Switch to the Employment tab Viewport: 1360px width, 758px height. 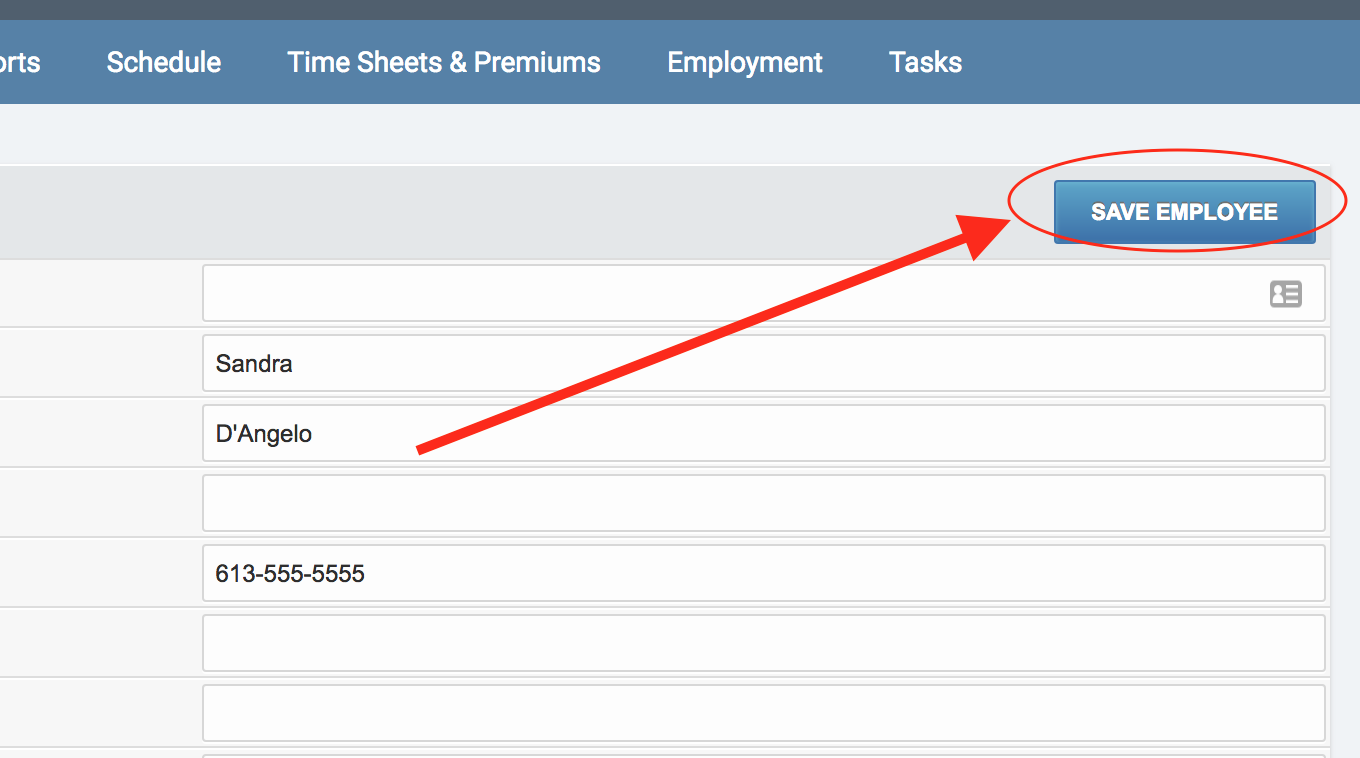(745, 62)
